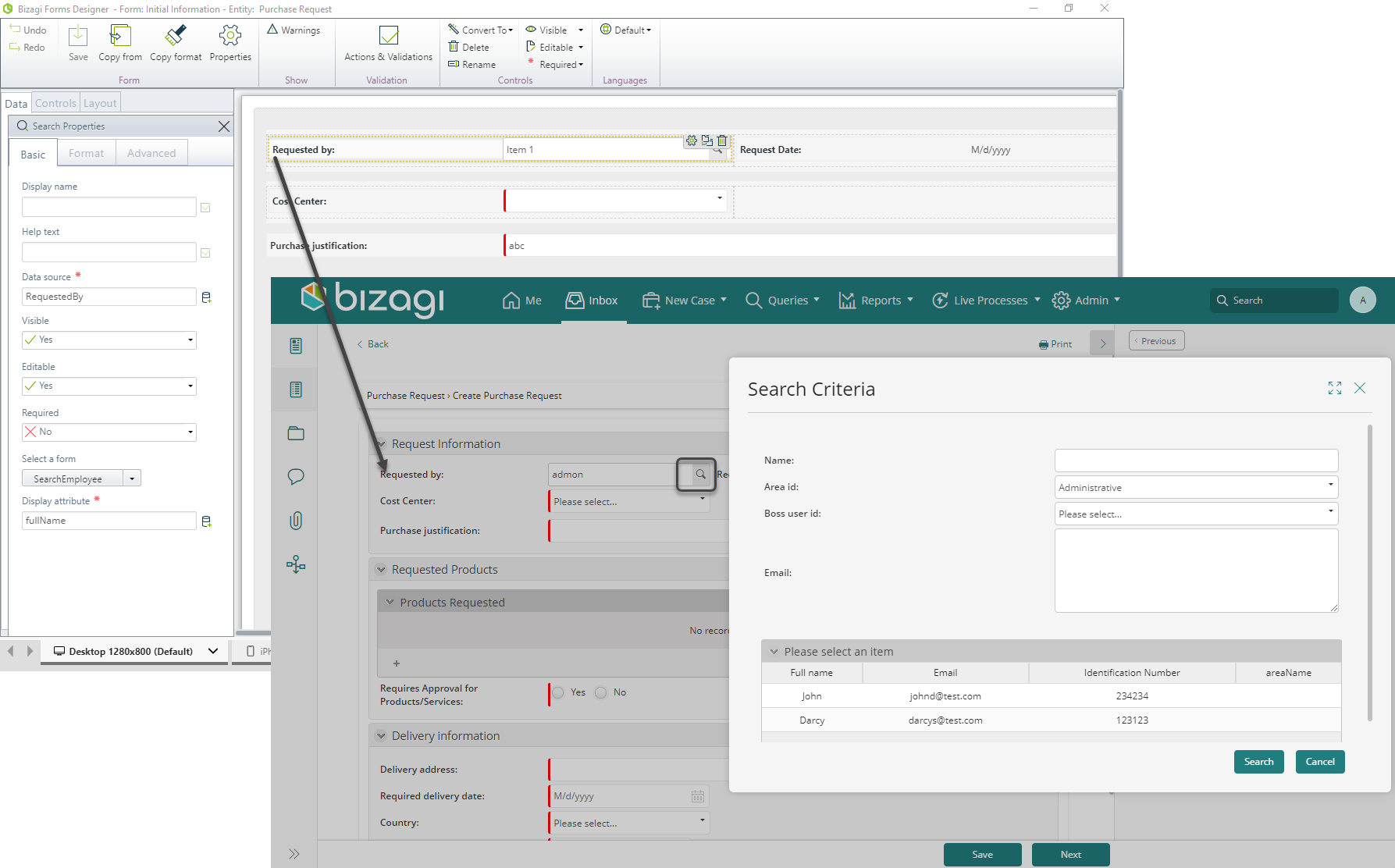
Task: Click the trash icon on Requested by control
Action: [x=722, y=141]
